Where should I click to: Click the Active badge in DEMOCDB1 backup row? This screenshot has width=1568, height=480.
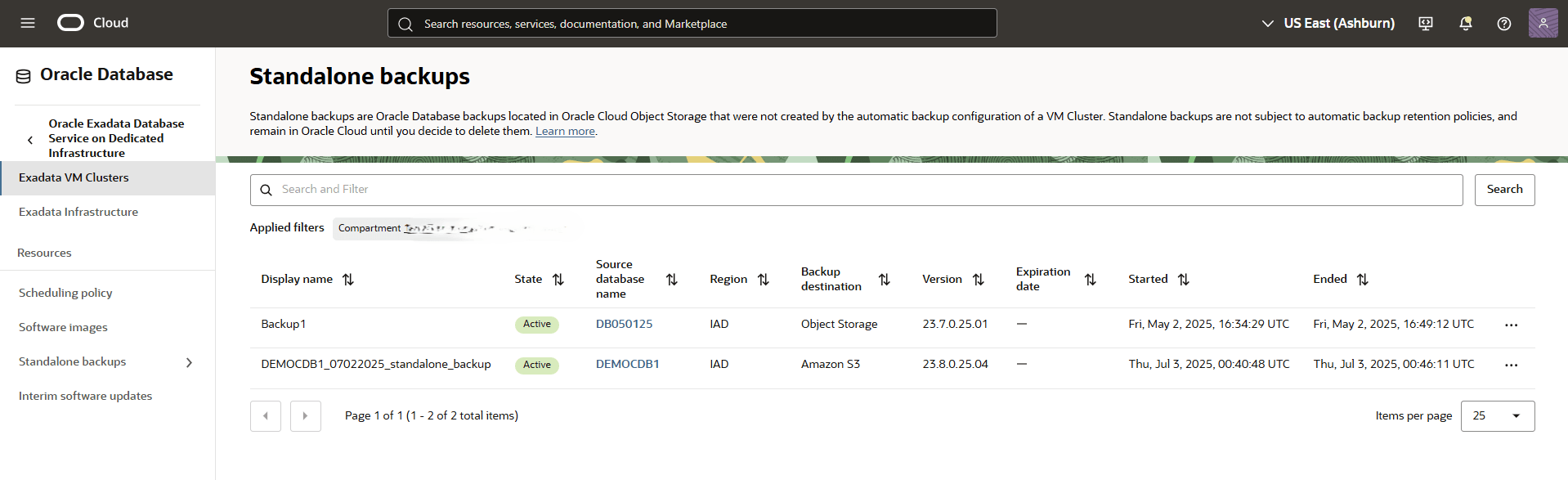[x=537, y=365]
